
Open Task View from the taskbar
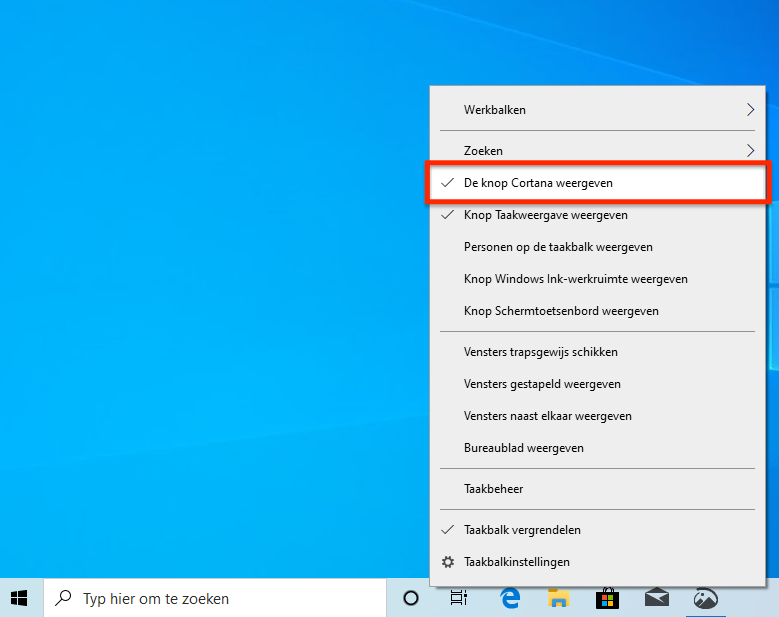pyautogui.click(x=459, y=598)
